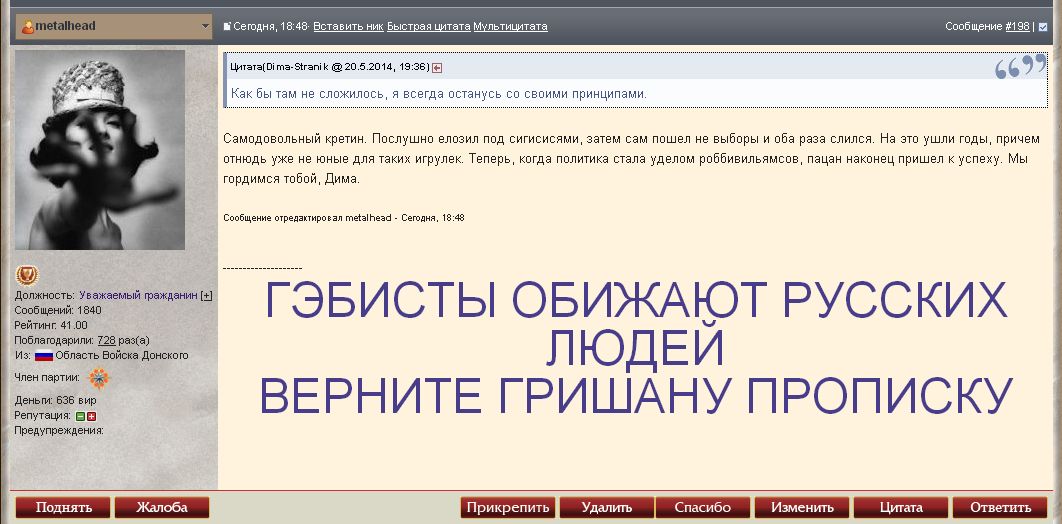Viewport: 1062px width, 524px height.
Task: Click the Предупреждения label
Action: [x=59, y=431]
